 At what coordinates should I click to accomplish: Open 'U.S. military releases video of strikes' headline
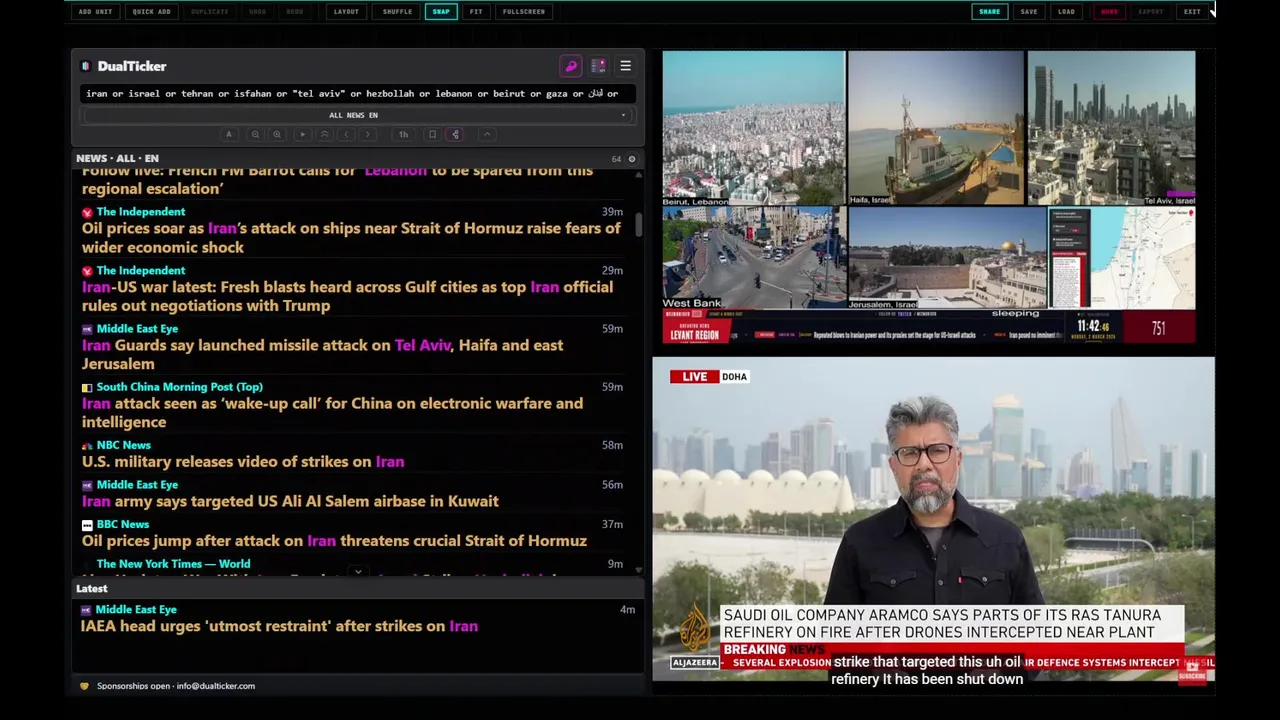click(243, 462)
